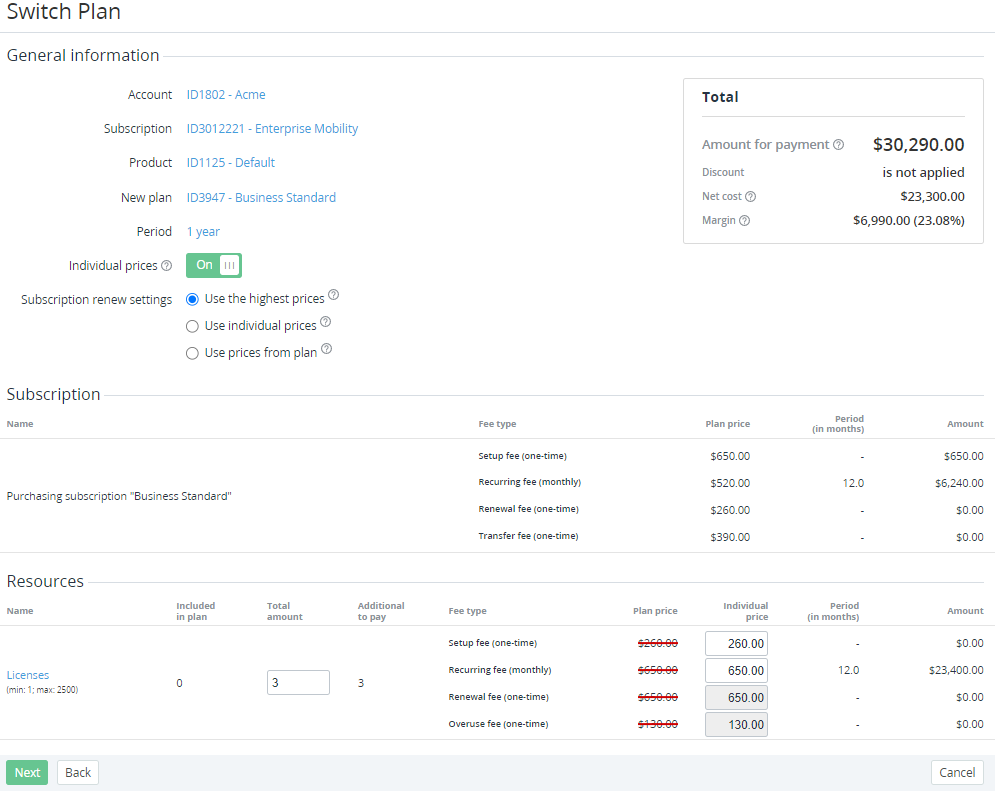The width and height of the screenshot is (995, 791).
Task: Click the Licenses Total amount field
Action: click(x=298, y=683)
